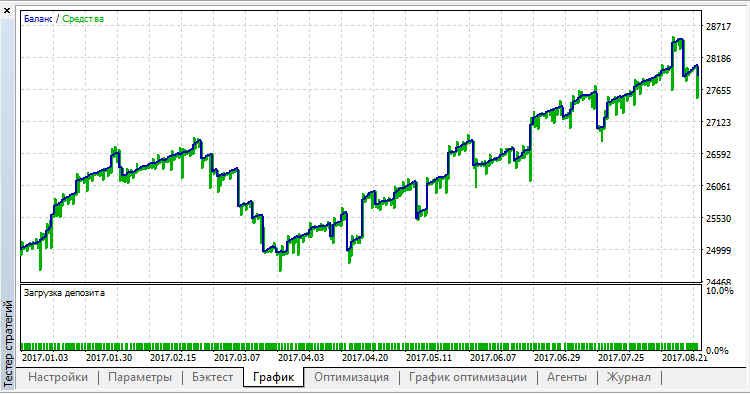Click the 2017.01.03 date label
750x394 pixels.
(45, 357)
